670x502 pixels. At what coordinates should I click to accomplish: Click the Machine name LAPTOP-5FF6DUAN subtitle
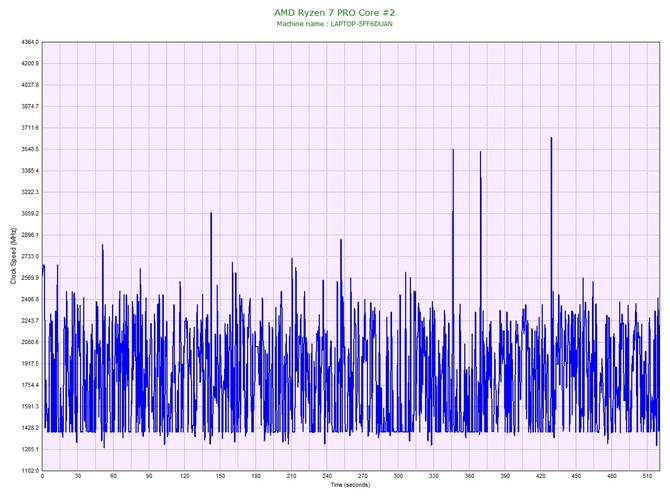click(x=334, y=24)
